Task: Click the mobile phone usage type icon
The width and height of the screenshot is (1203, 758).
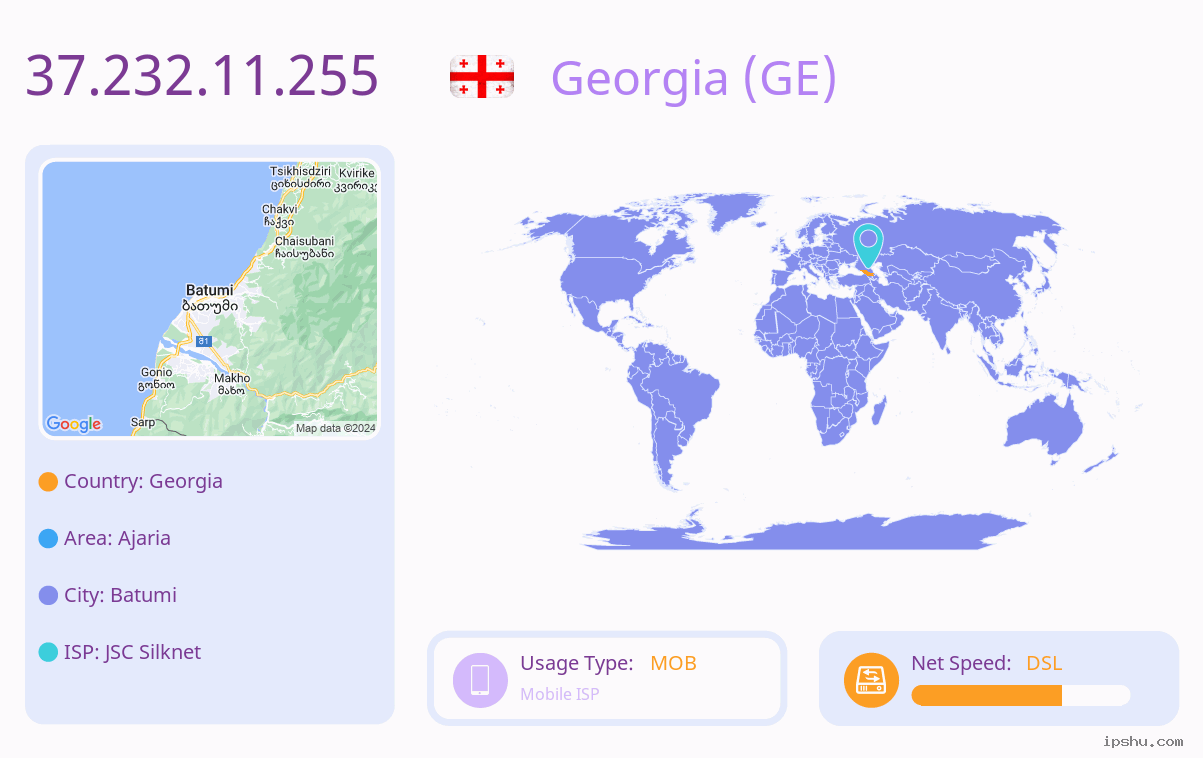Action: (480, 680)
